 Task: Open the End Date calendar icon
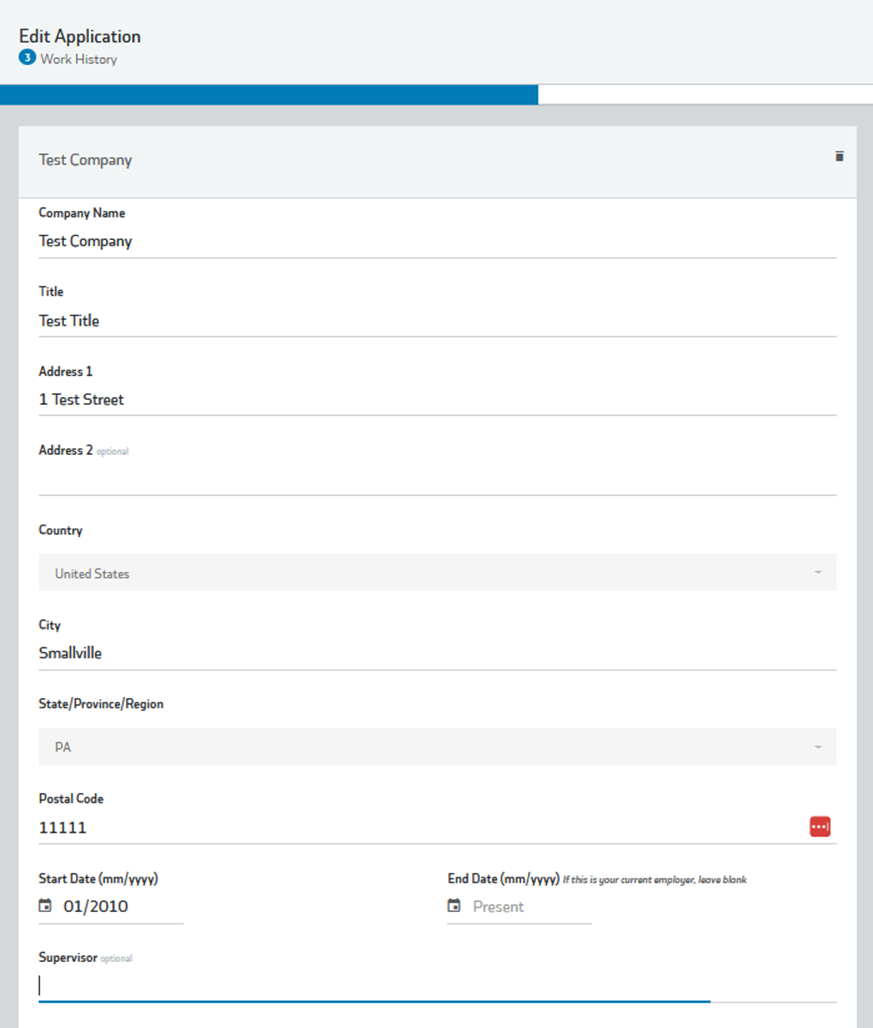pyautogui.click(x=454, y=906)
